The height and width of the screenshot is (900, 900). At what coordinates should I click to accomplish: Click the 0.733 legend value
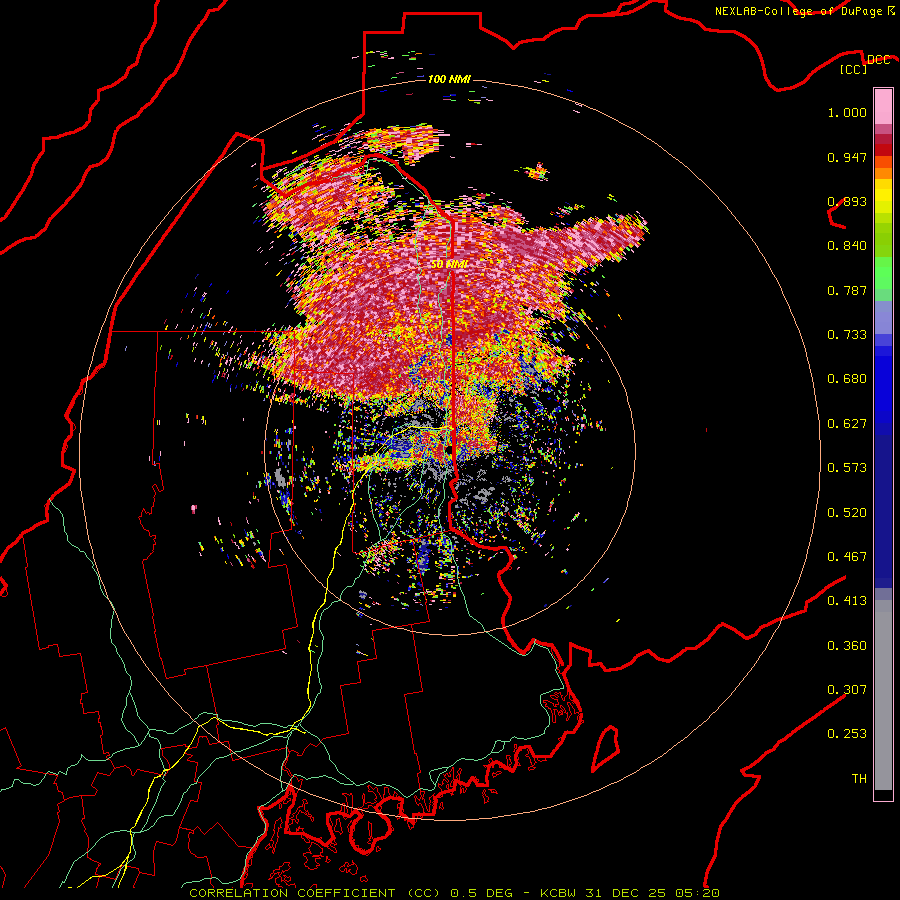[x=847, y=335]
